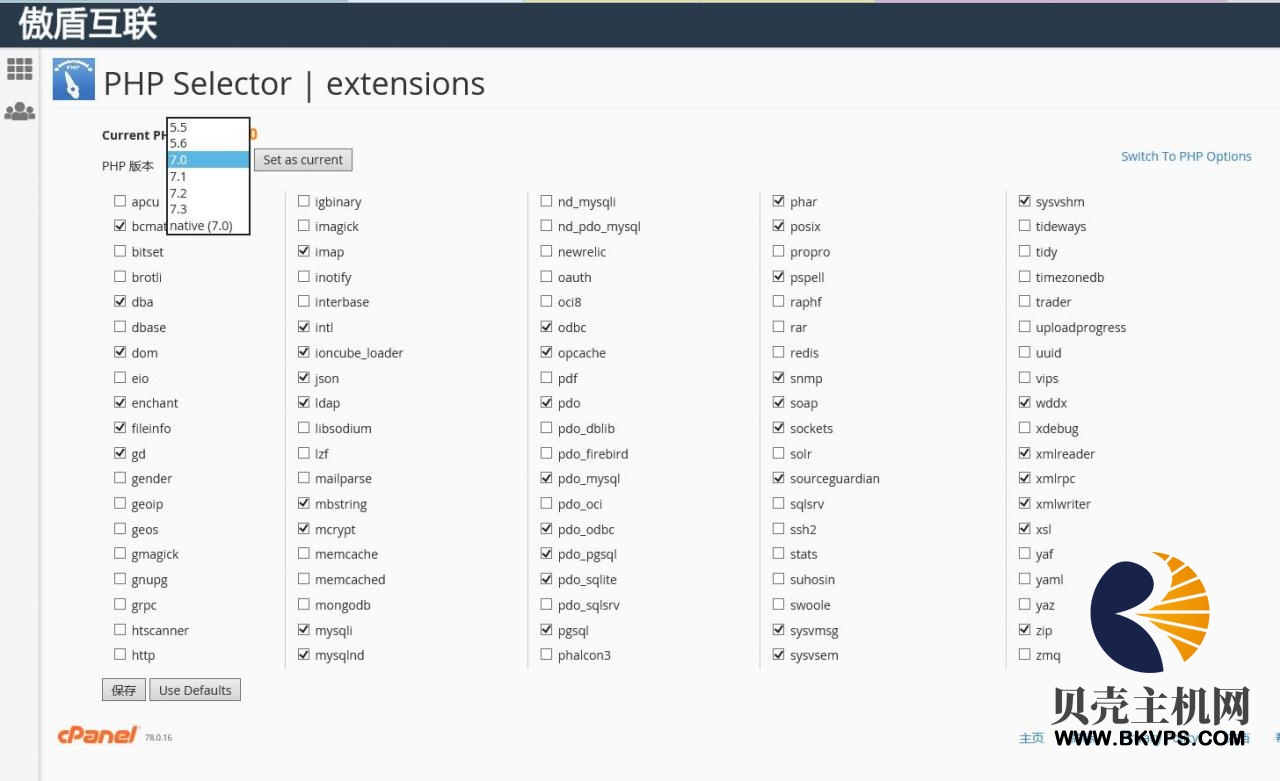
Task: Click the 保存 save button
Action: 124,690
